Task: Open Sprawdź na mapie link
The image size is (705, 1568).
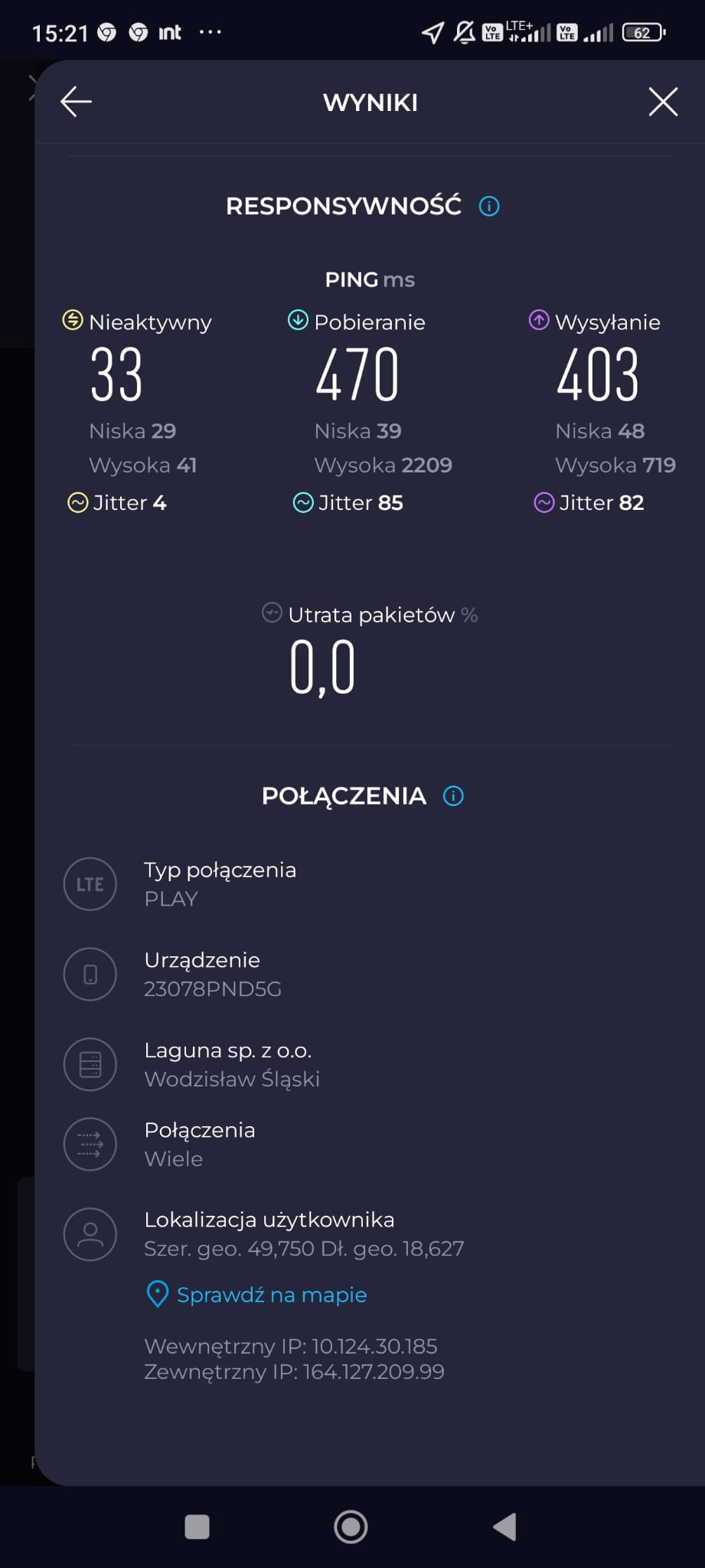Action: tap(272, 1295)
